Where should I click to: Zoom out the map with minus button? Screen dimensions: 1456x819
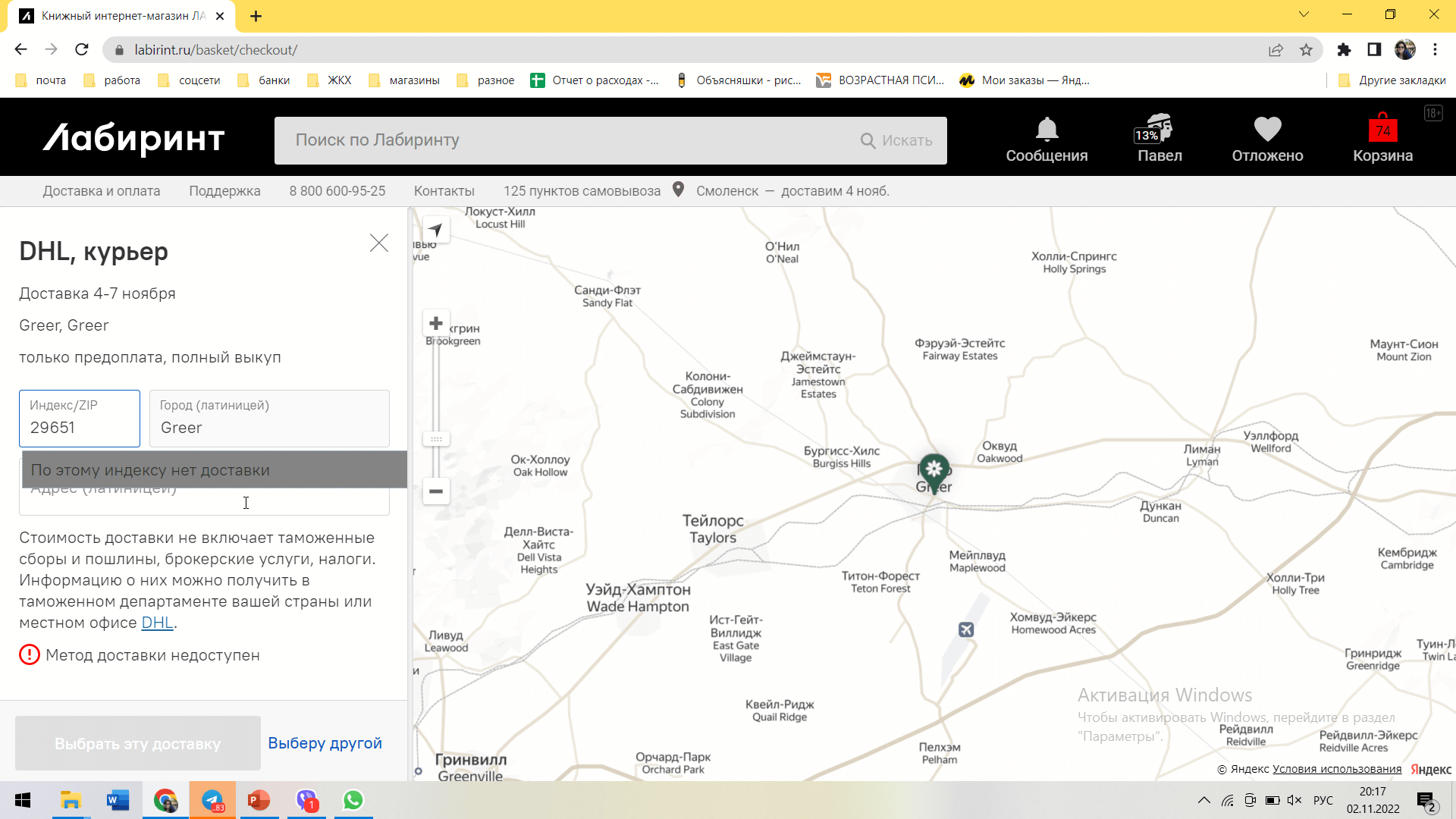pos(436,491)
